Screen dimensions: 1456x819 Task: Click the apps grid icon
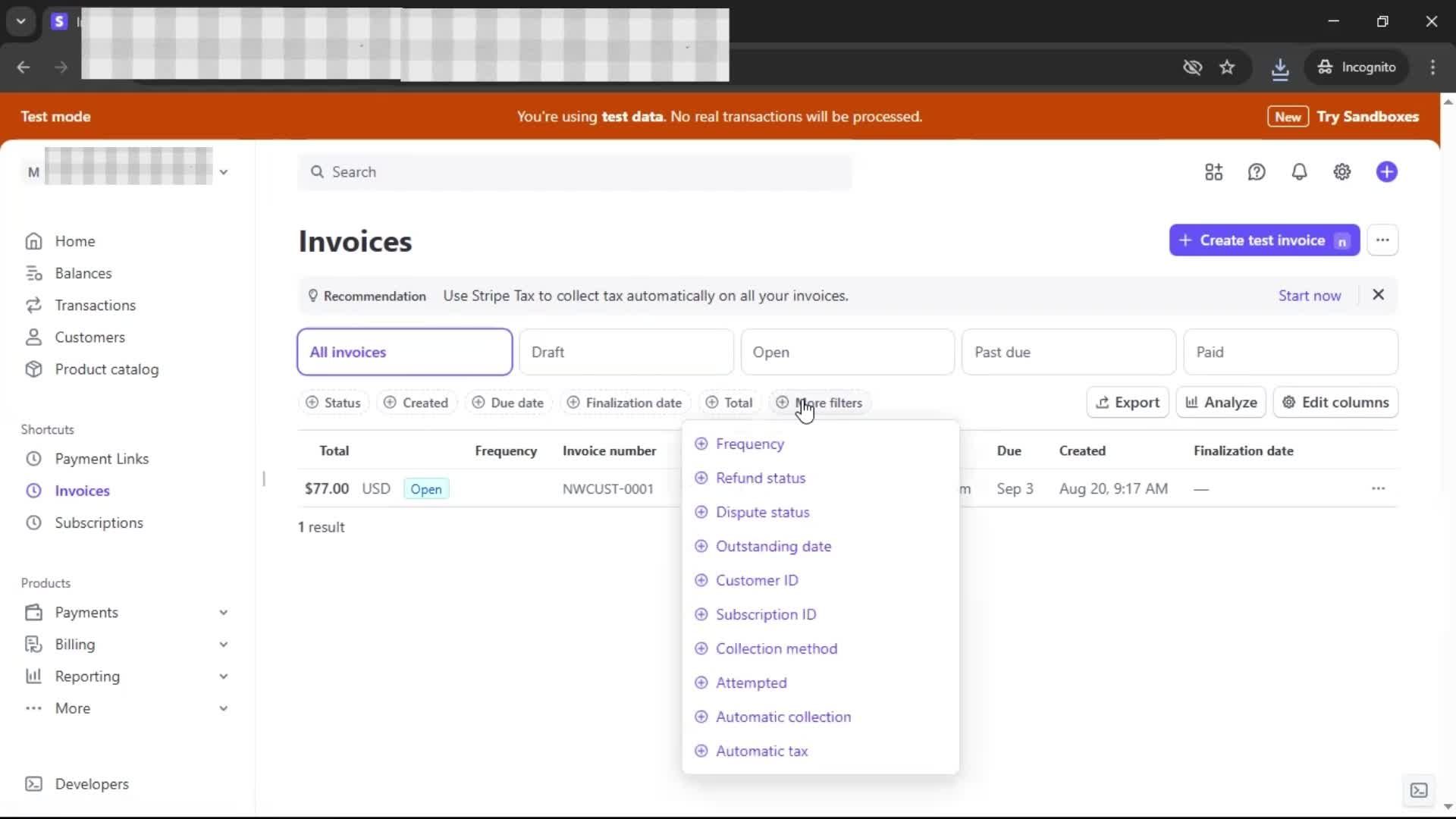click(x=1213, y=172)
